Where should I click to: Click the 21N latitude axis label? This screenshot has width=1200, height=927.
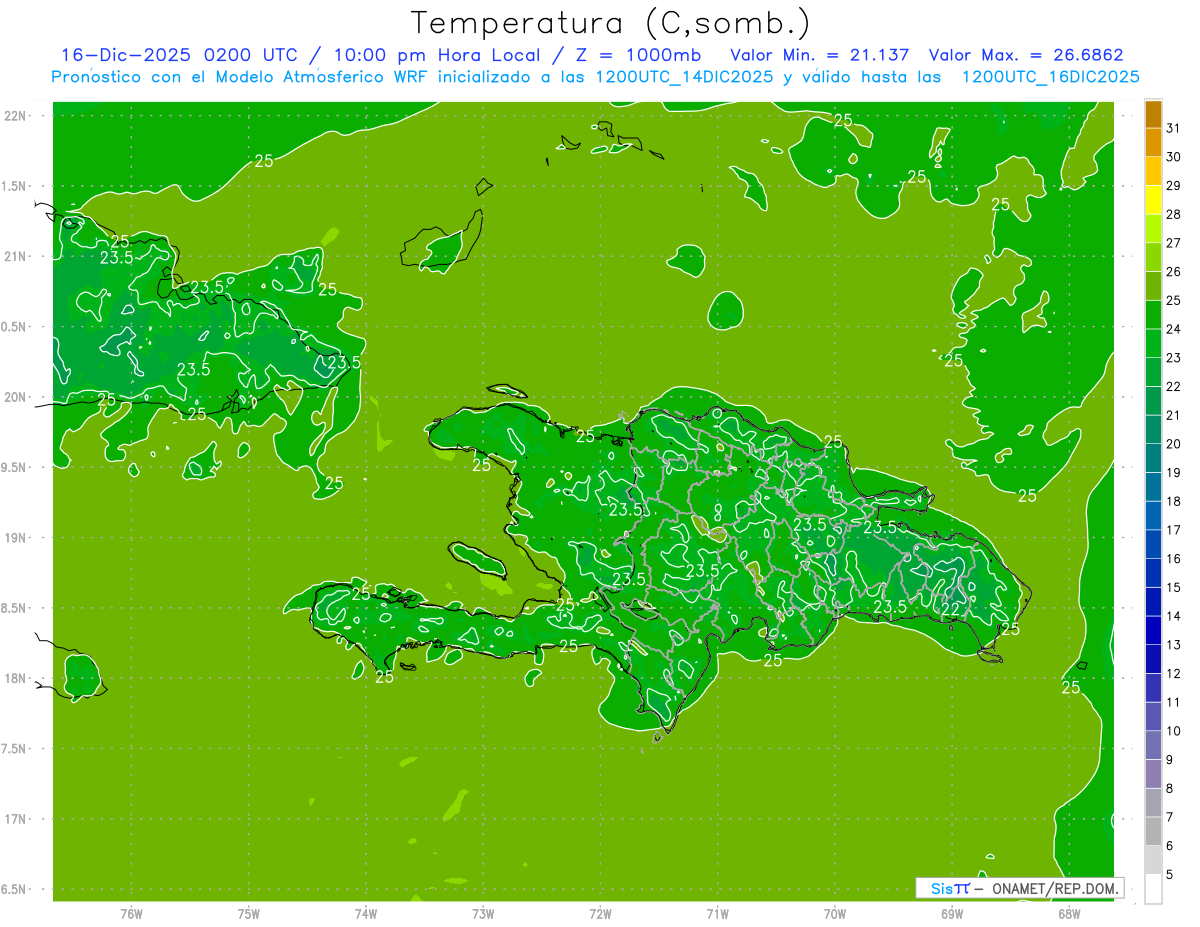[16, 256]
